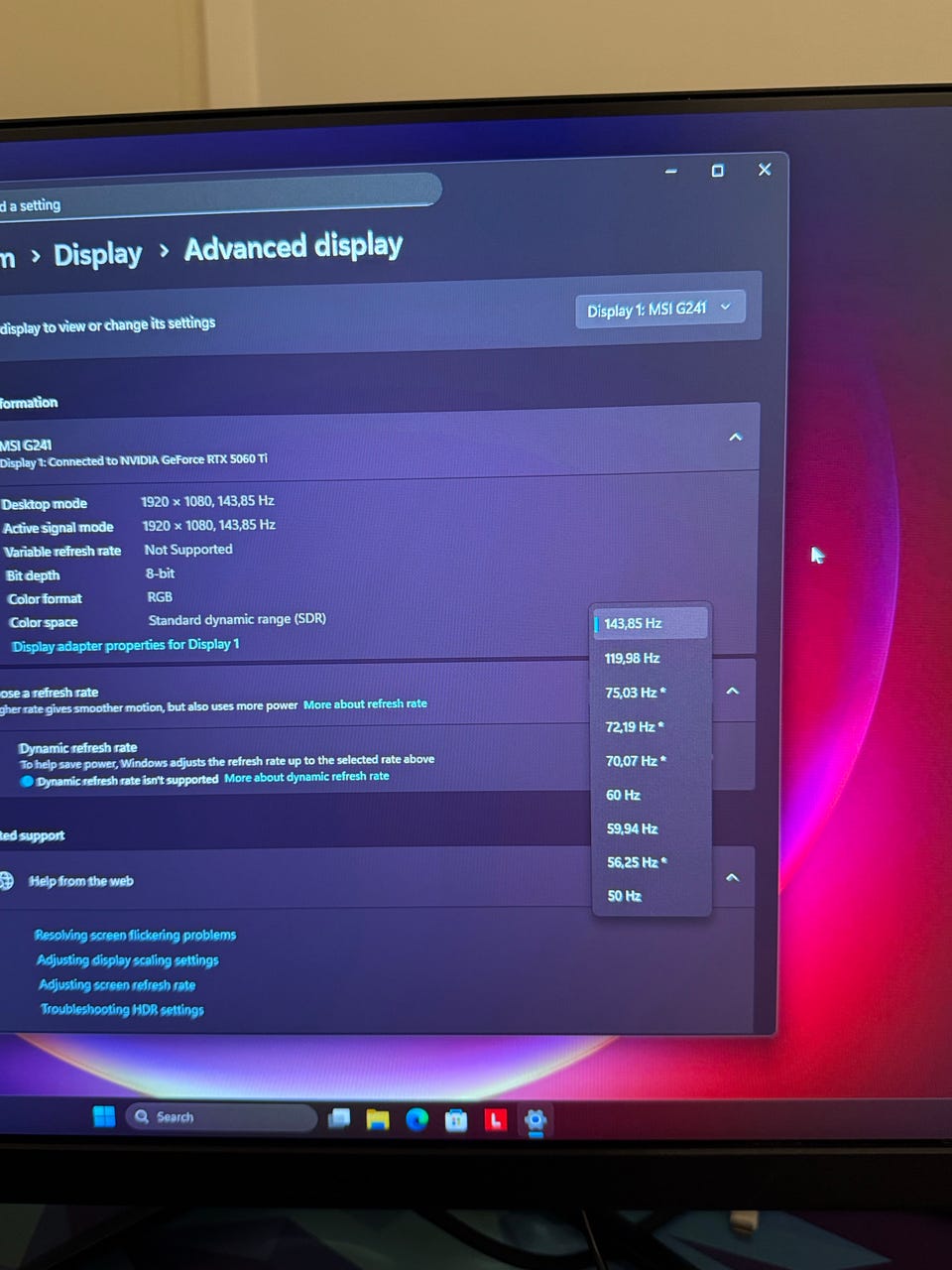
Task: Click the Standard dynamic range (SDR) value
Action: 237,619
